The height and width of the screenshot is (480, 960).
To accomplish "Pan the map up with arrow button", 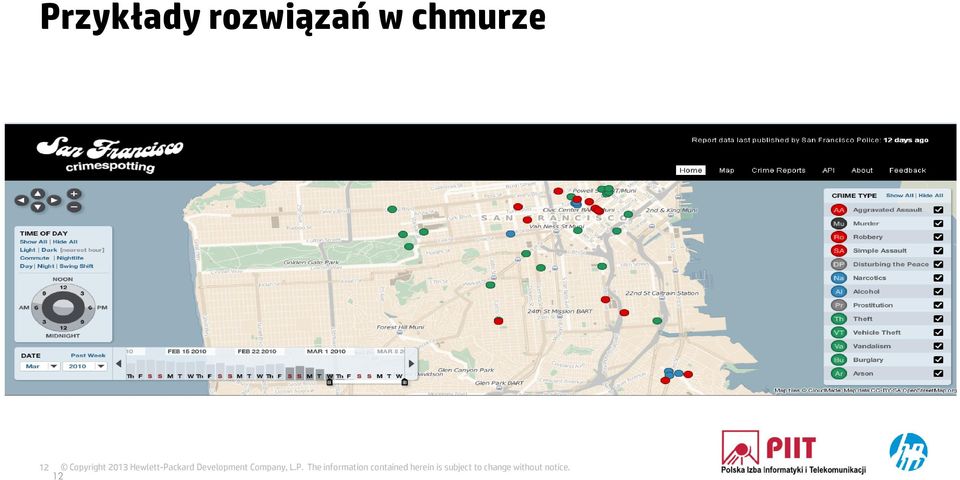I will tap(38, 193).
